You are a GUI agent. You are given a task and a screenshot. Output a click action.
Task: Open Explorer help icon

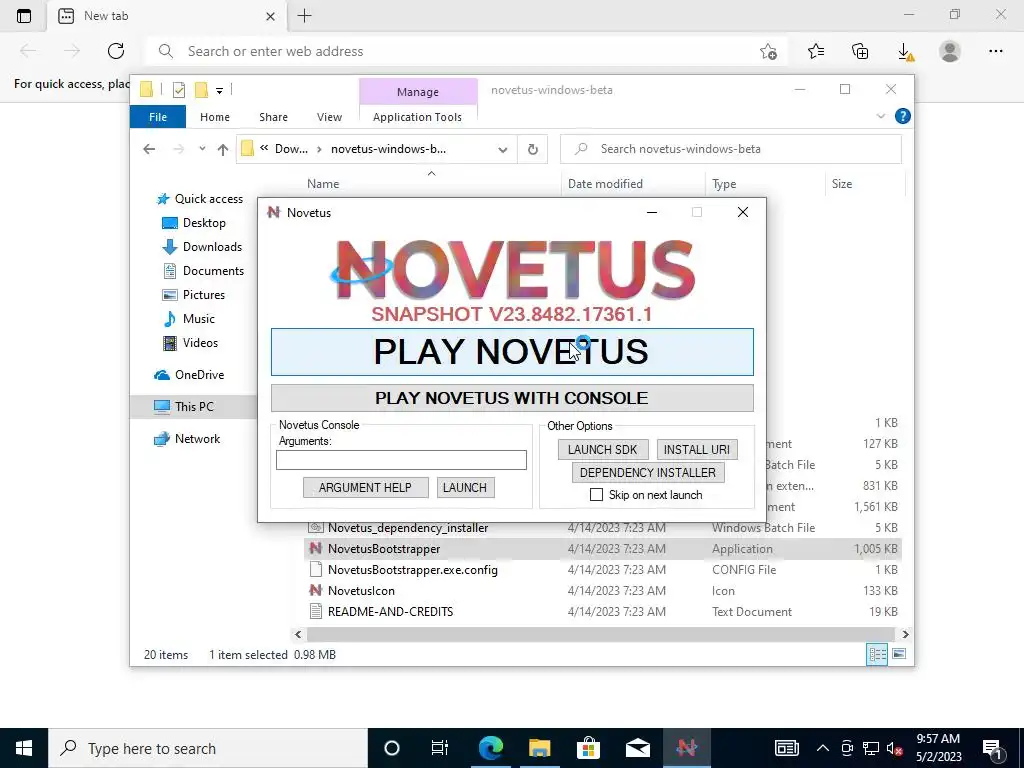(x=903, y=116)
